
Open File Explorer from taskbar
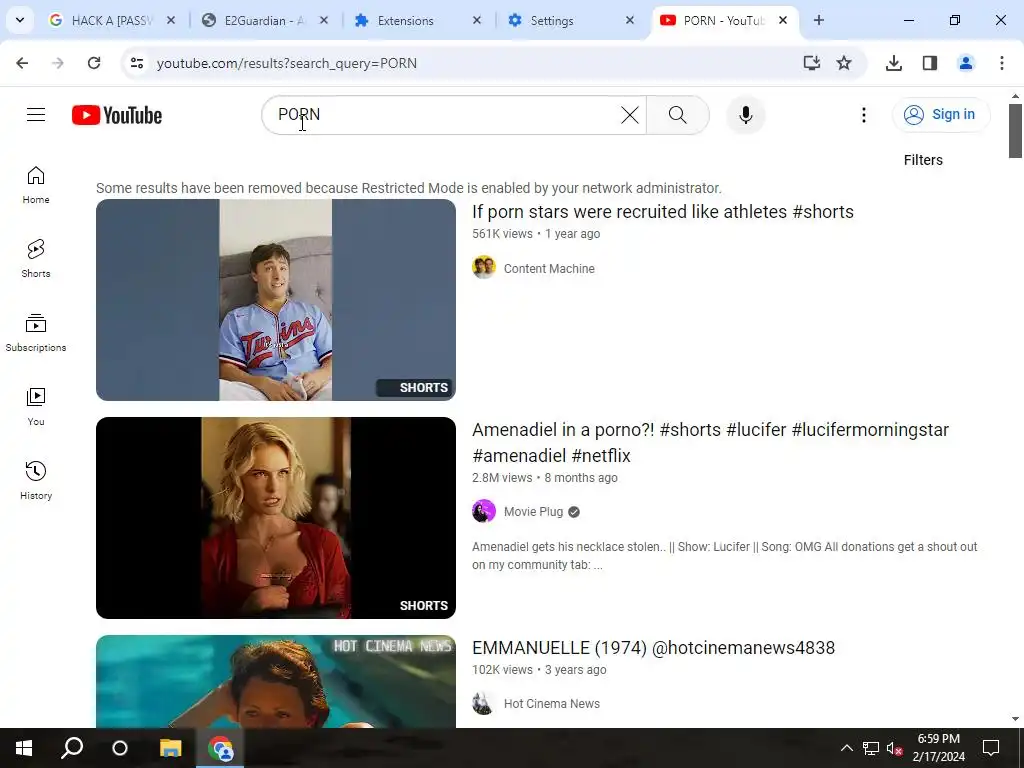[170, 748]
